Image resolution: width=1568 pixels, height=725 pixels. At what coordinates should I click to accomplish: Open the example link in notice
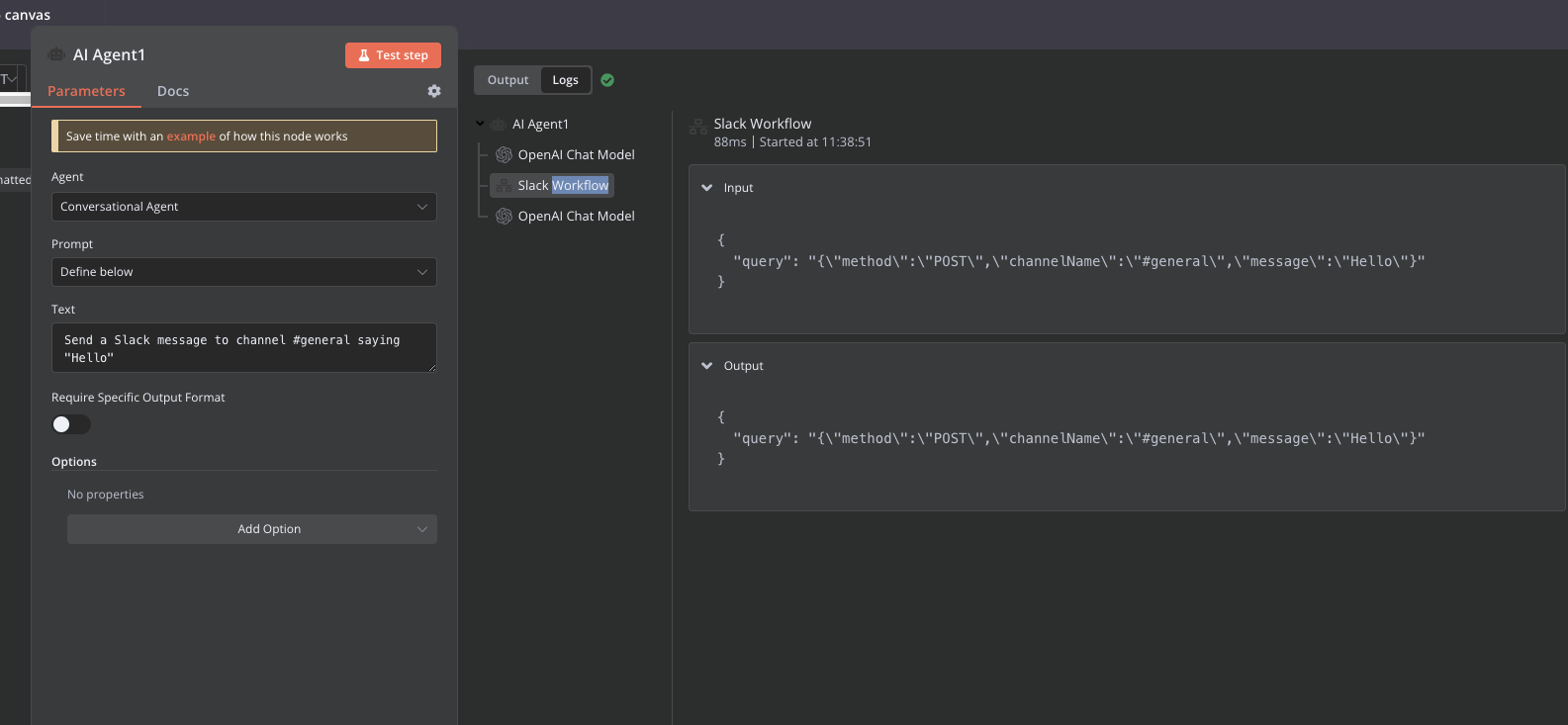(x=191, y=136)
